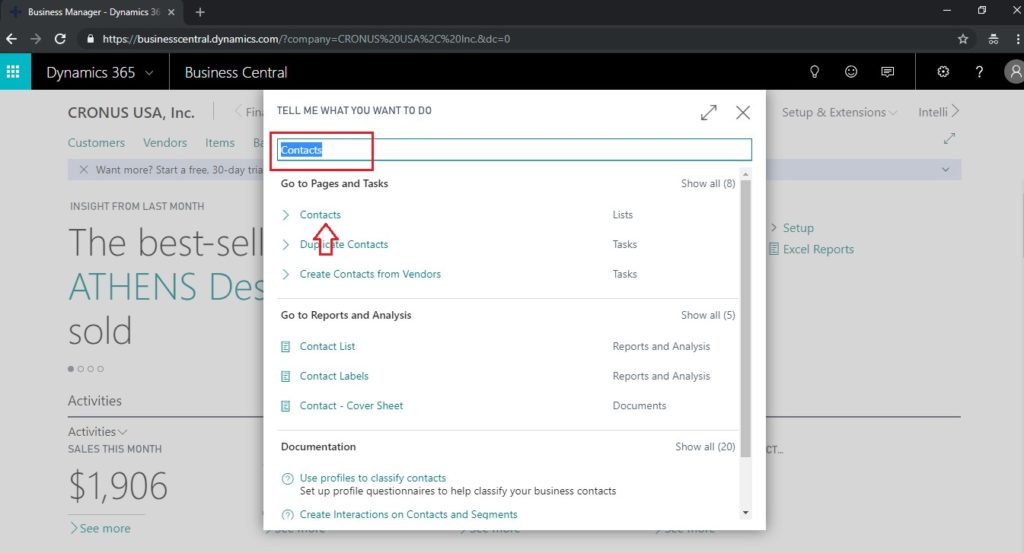Close the Business Manager browser tab
The width and height of the screenshot is (1024, 553).
coord(171,12)
